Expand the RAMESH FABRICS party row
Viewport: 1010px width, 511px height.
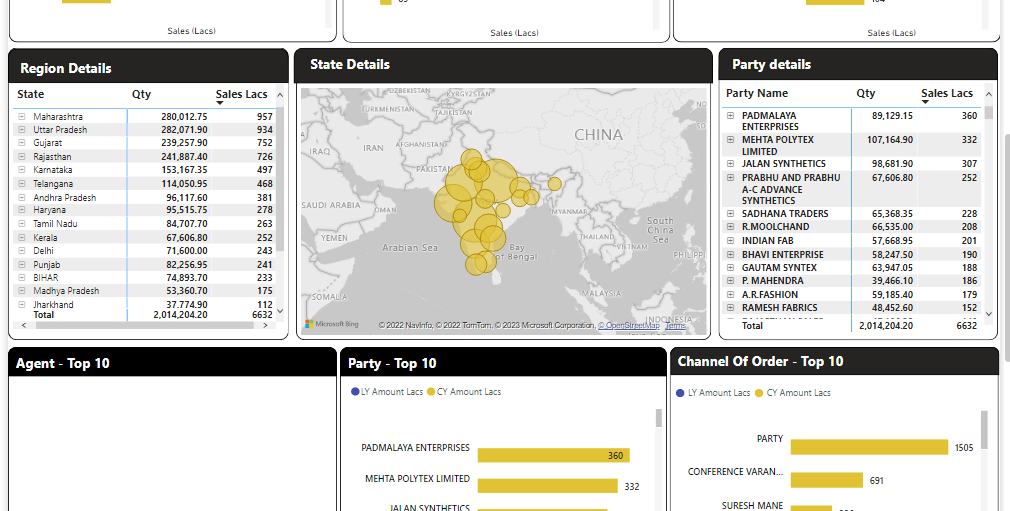pyautogui.click(x=730, y=308)
